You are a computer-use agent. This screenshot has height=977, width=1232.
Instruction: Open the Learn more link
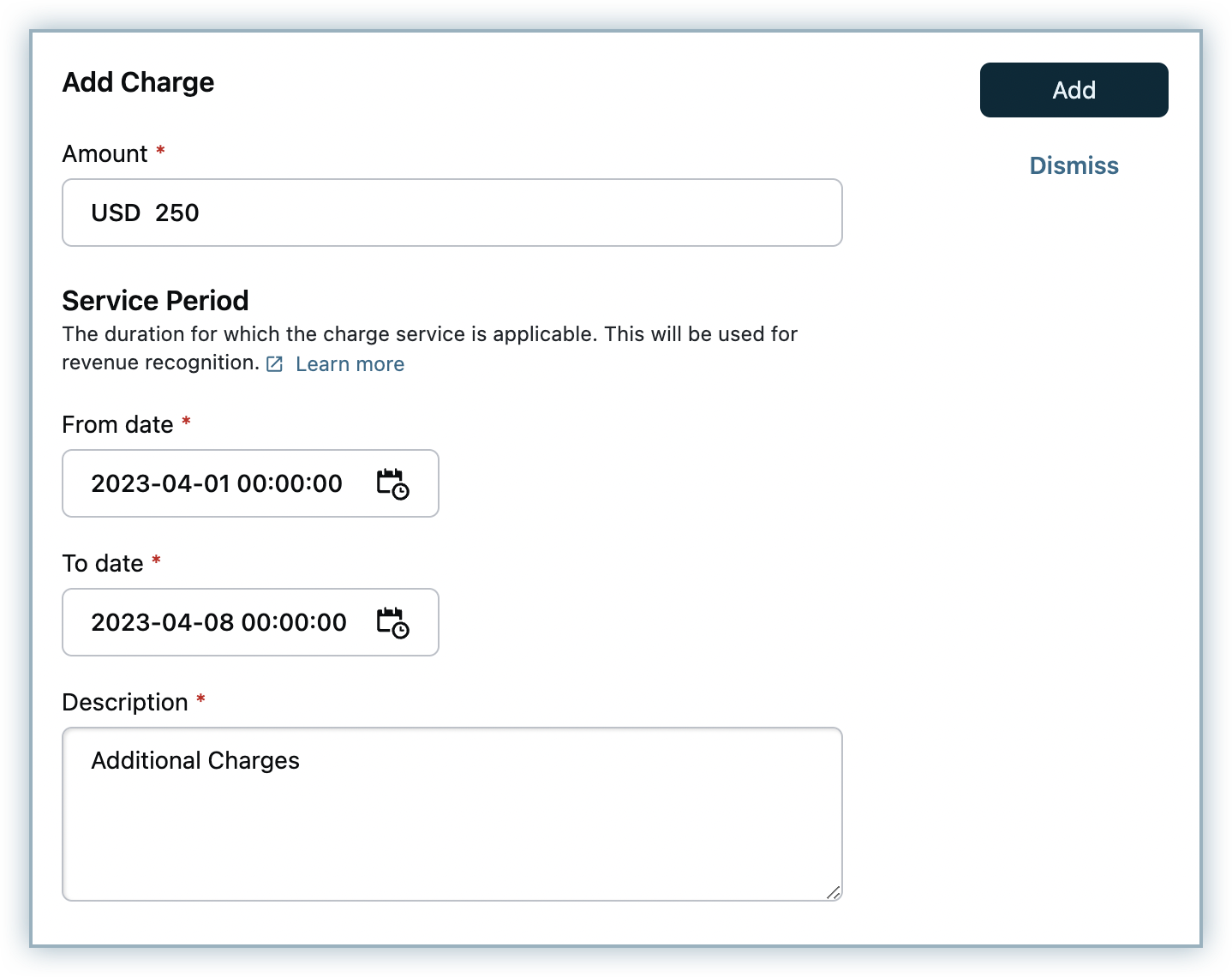pyautogui.click(x=350, y=364)
